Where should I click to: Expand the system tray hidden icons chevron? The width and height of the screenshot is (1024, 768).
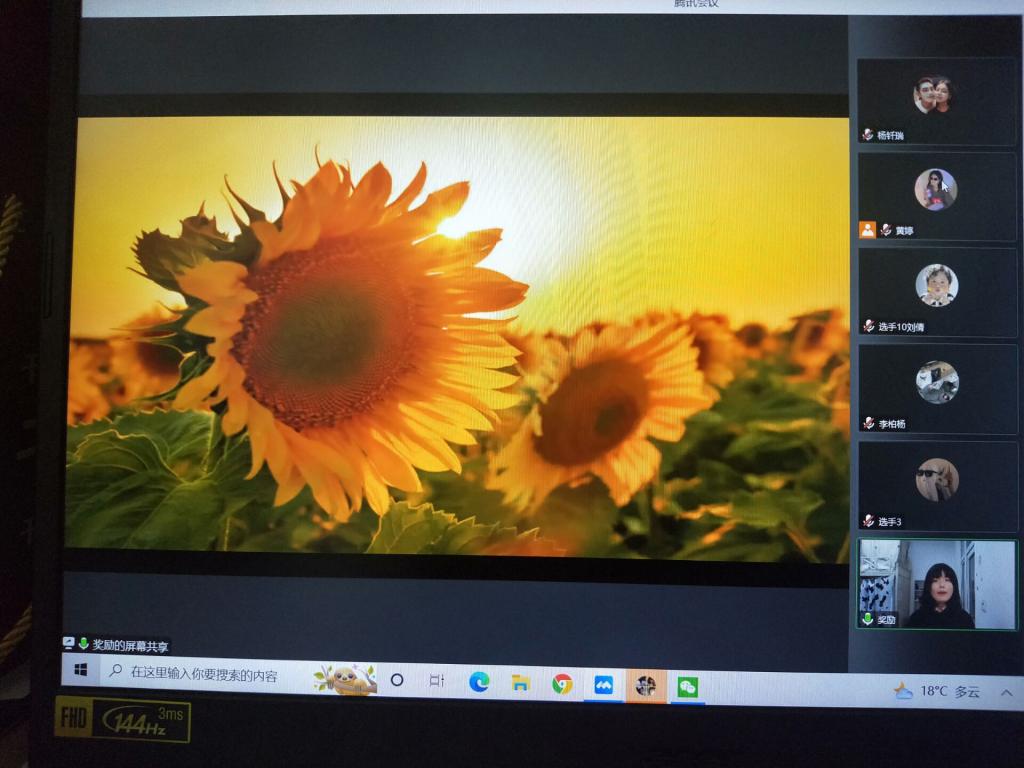[1006, 692]
